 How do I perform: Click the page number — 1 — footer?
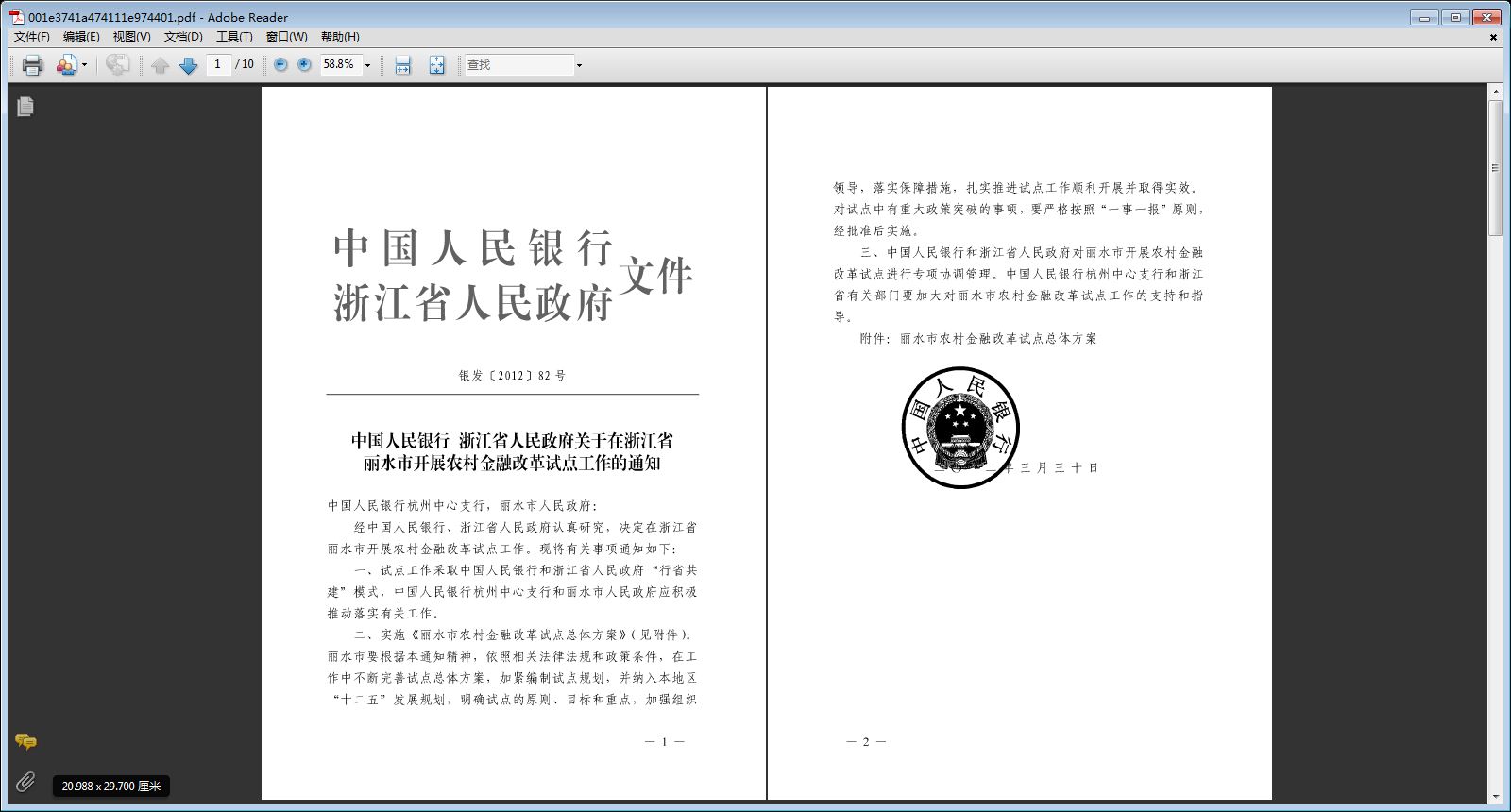(x=665, y=742)
